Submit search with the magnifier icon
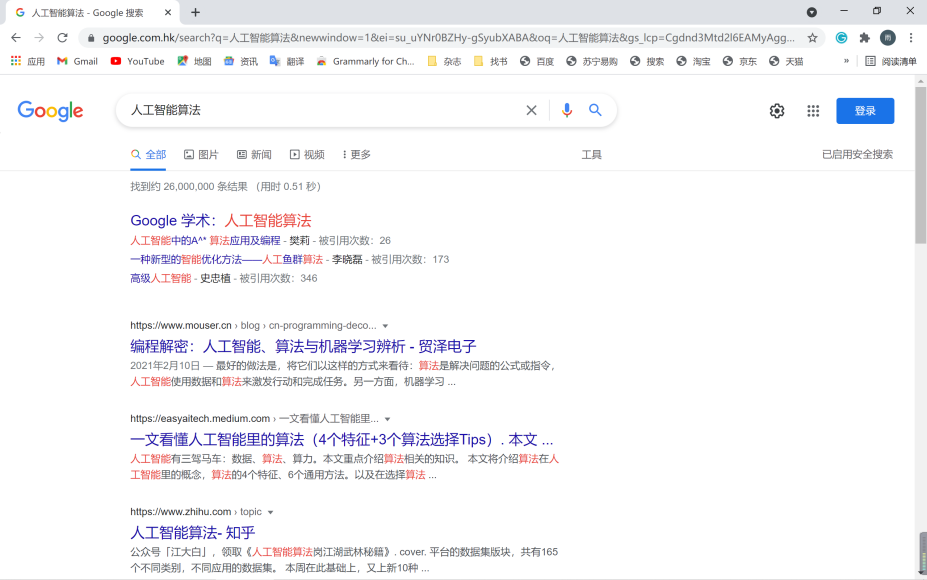 [595, 110]
